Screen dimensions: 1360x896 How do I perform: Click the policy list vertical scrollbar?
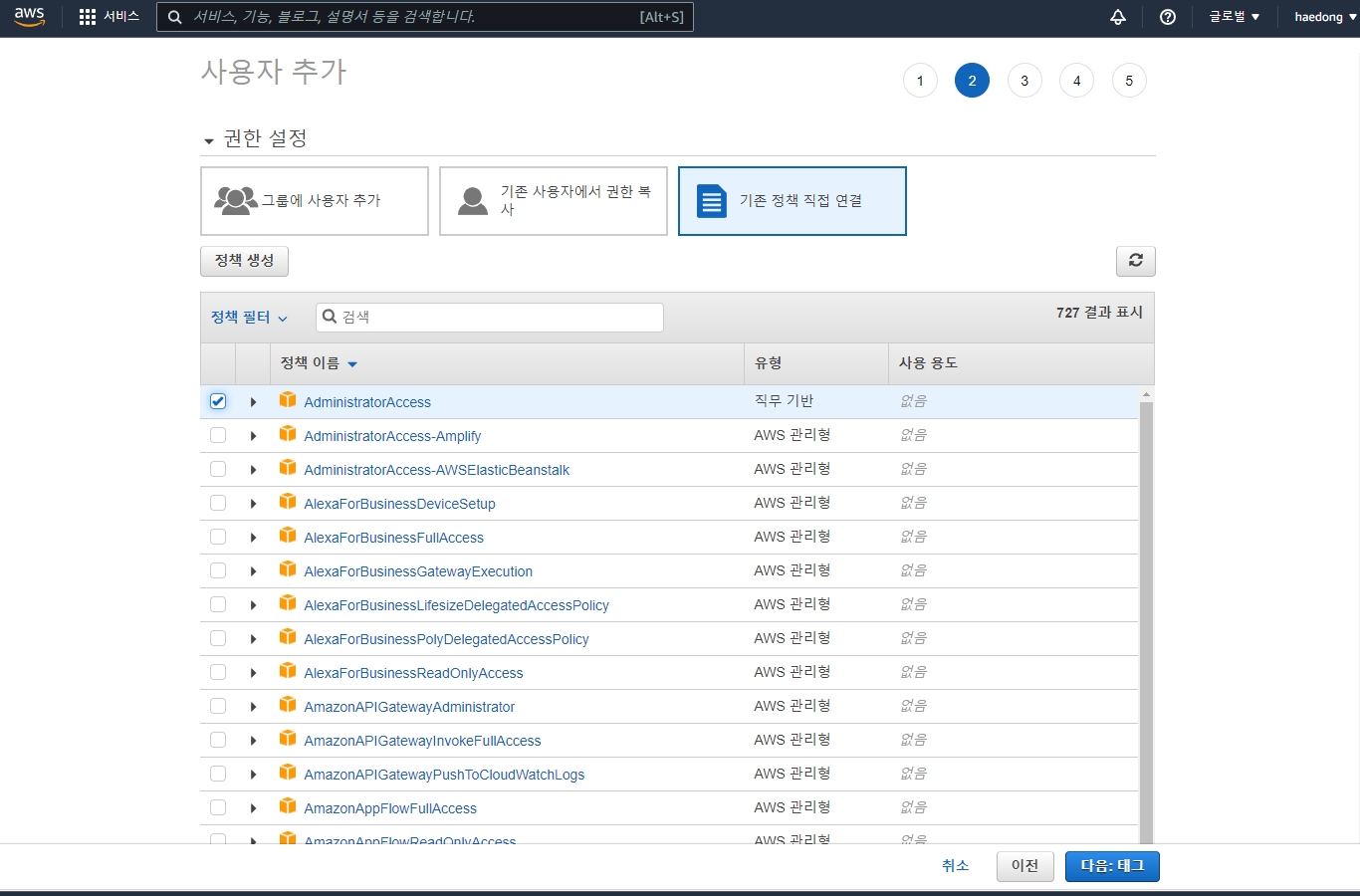click(1146, 617)
